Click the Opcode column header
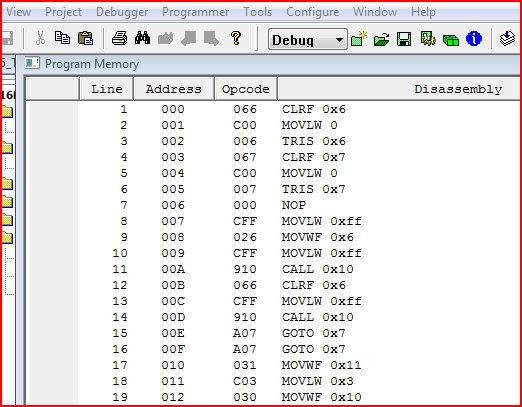The height and width of the screenshot is (407, 522). (246, 89)
